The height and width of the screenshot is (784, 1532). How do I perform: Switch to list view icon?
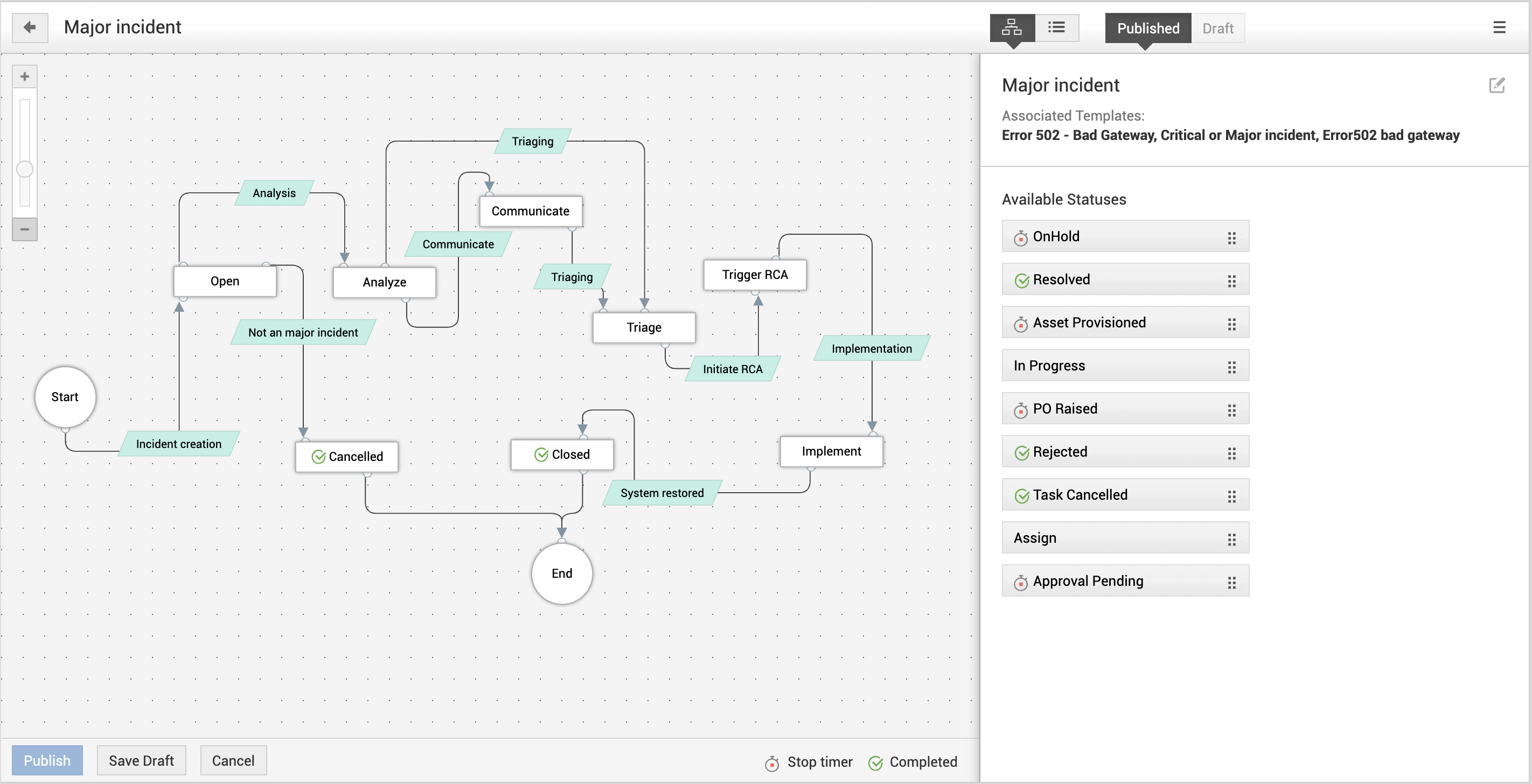pyautogui.click(x=1056, y=27)
